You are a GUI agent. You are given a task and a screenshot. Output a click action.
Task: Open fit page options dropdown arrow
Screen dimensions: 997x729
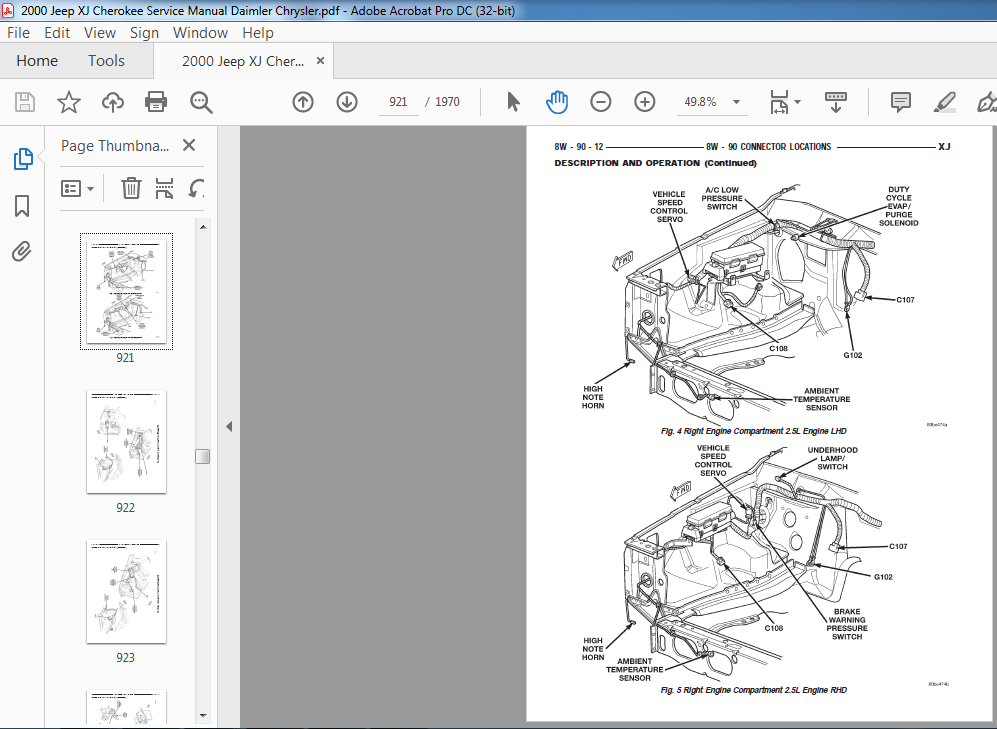[797, 102]
